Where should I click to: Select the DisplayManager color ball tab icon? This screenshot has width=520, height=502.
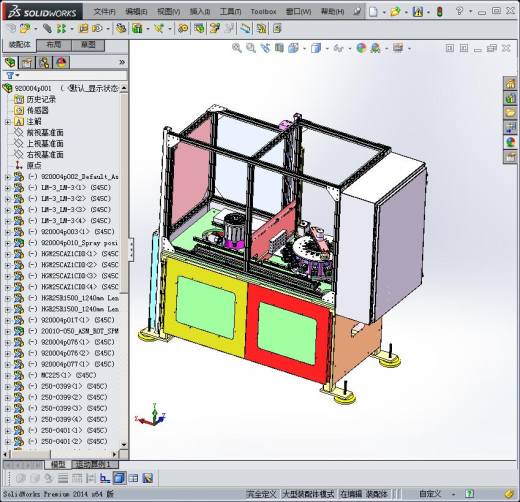pyautogui.click(x=61, y=62)
